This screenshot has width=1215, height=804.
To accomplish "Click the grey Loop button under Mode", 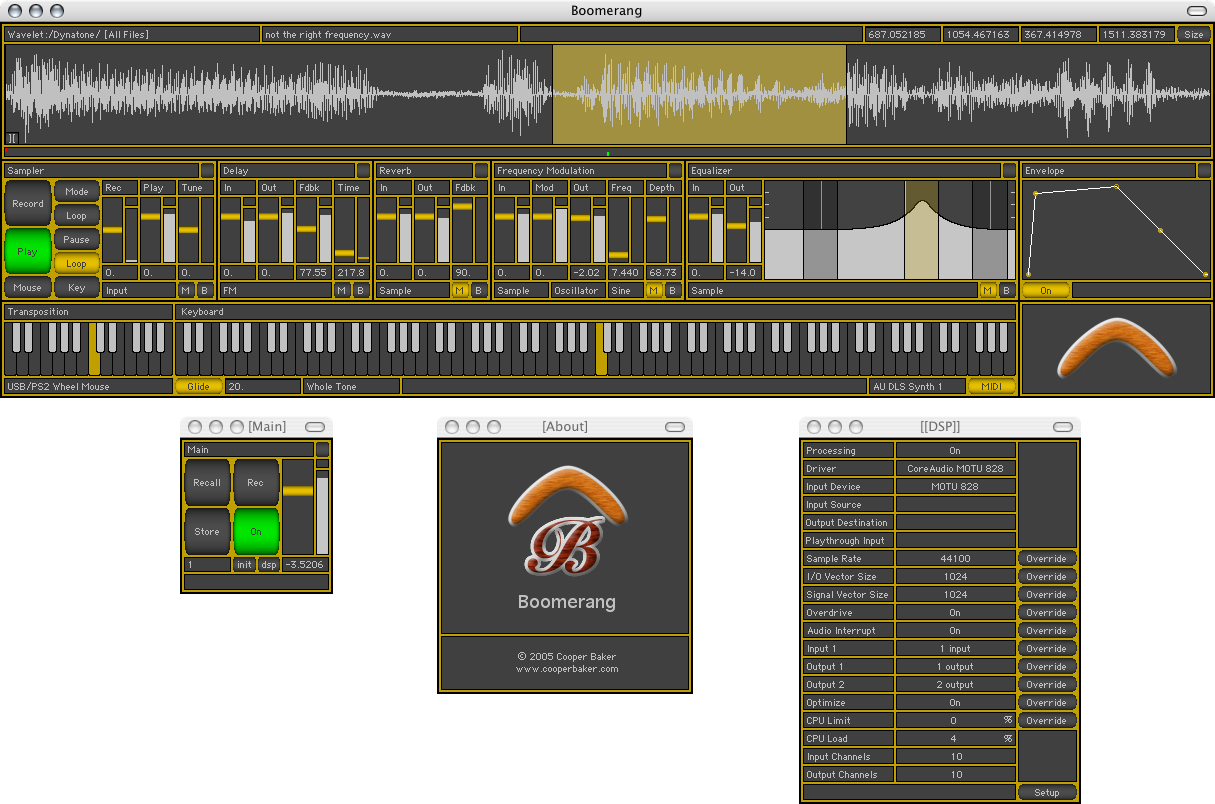I will 77,216.
